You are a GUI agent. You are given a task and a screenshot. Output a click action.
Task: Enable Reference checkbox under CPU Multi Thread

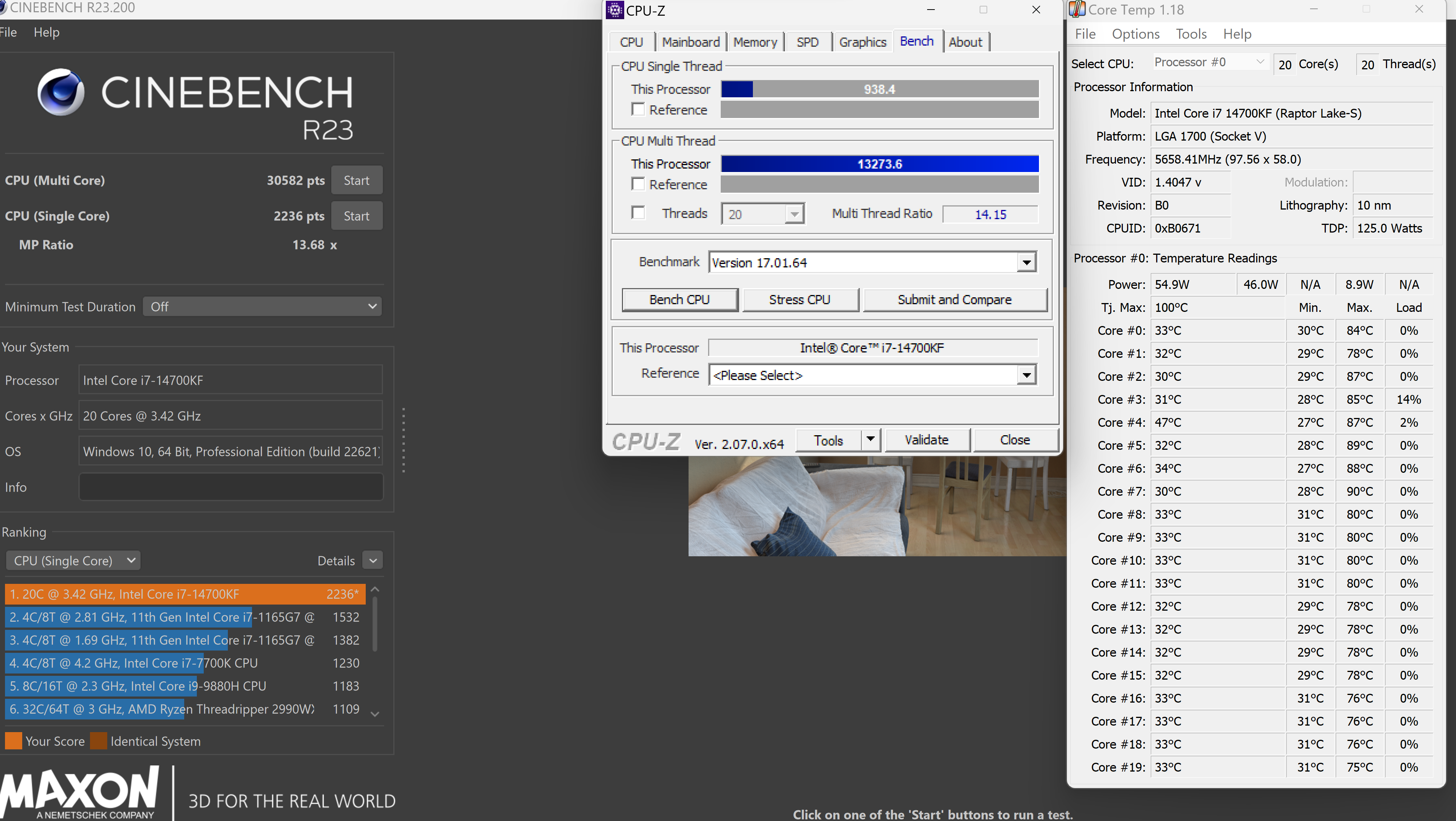coord(638,184)
